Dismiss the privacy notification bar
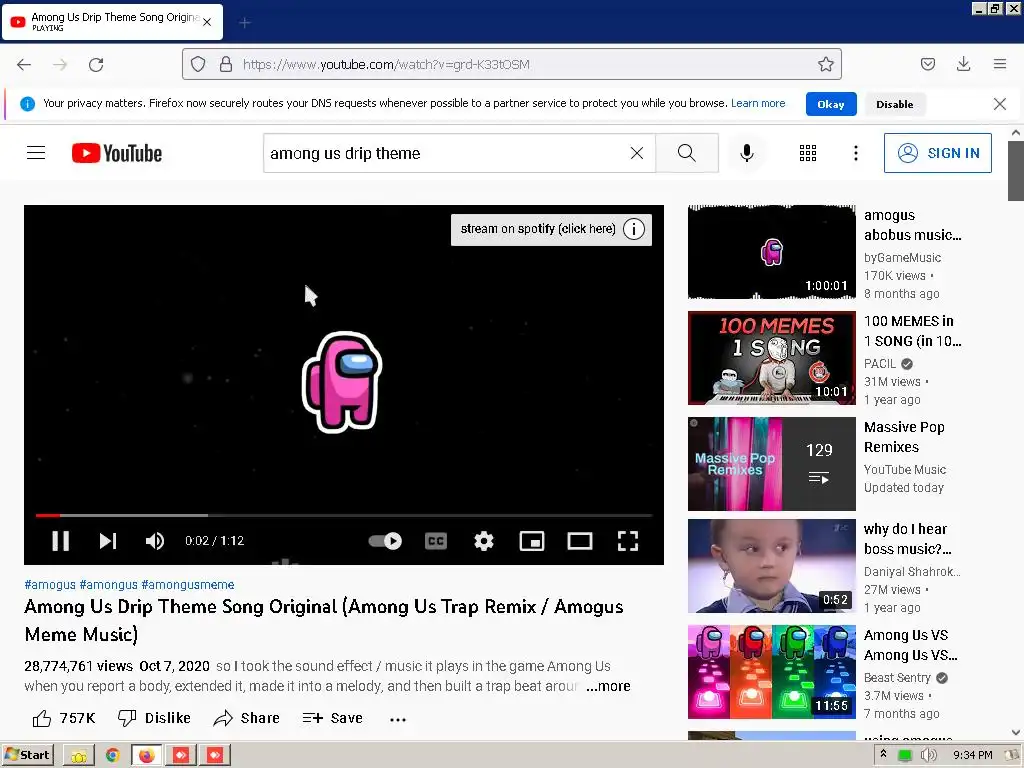This screenshot has height=768, width=1024. coord(999,104)
